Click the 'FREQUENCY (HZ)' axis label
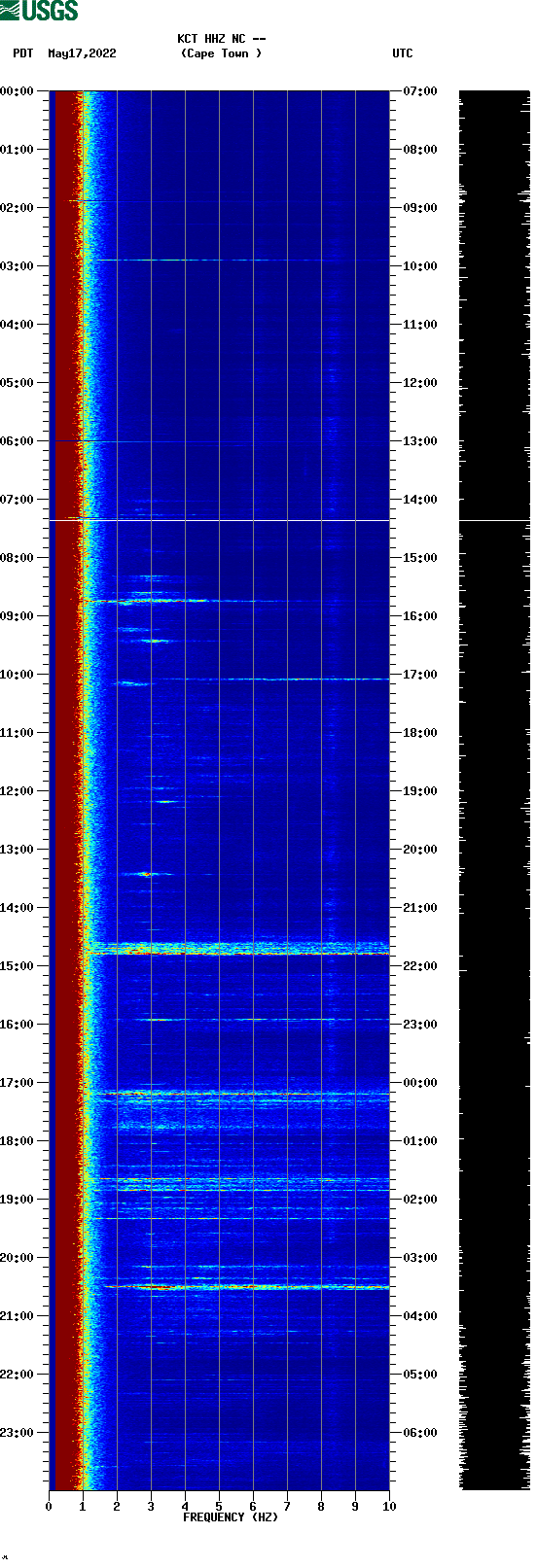537x1568 pixels. tap(231, 1517)
